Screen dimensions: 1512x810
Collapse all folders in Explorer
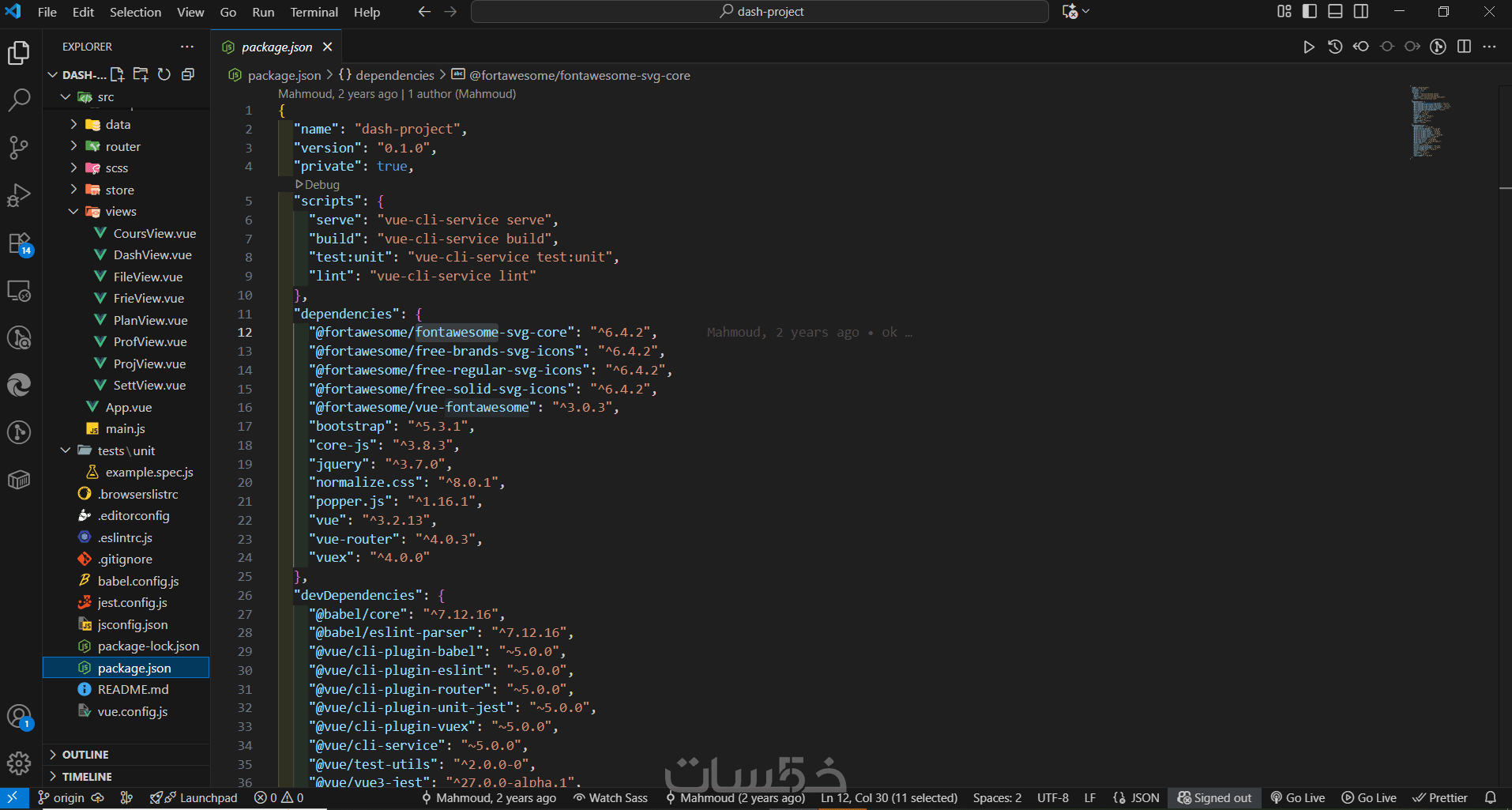tap(188, 74)
